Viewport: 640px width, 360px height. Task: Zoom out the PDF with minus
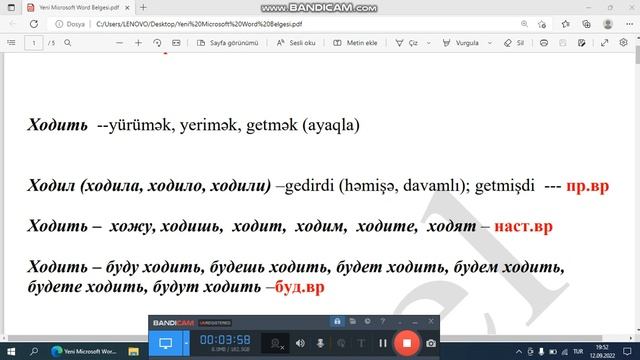click(119, 42)
